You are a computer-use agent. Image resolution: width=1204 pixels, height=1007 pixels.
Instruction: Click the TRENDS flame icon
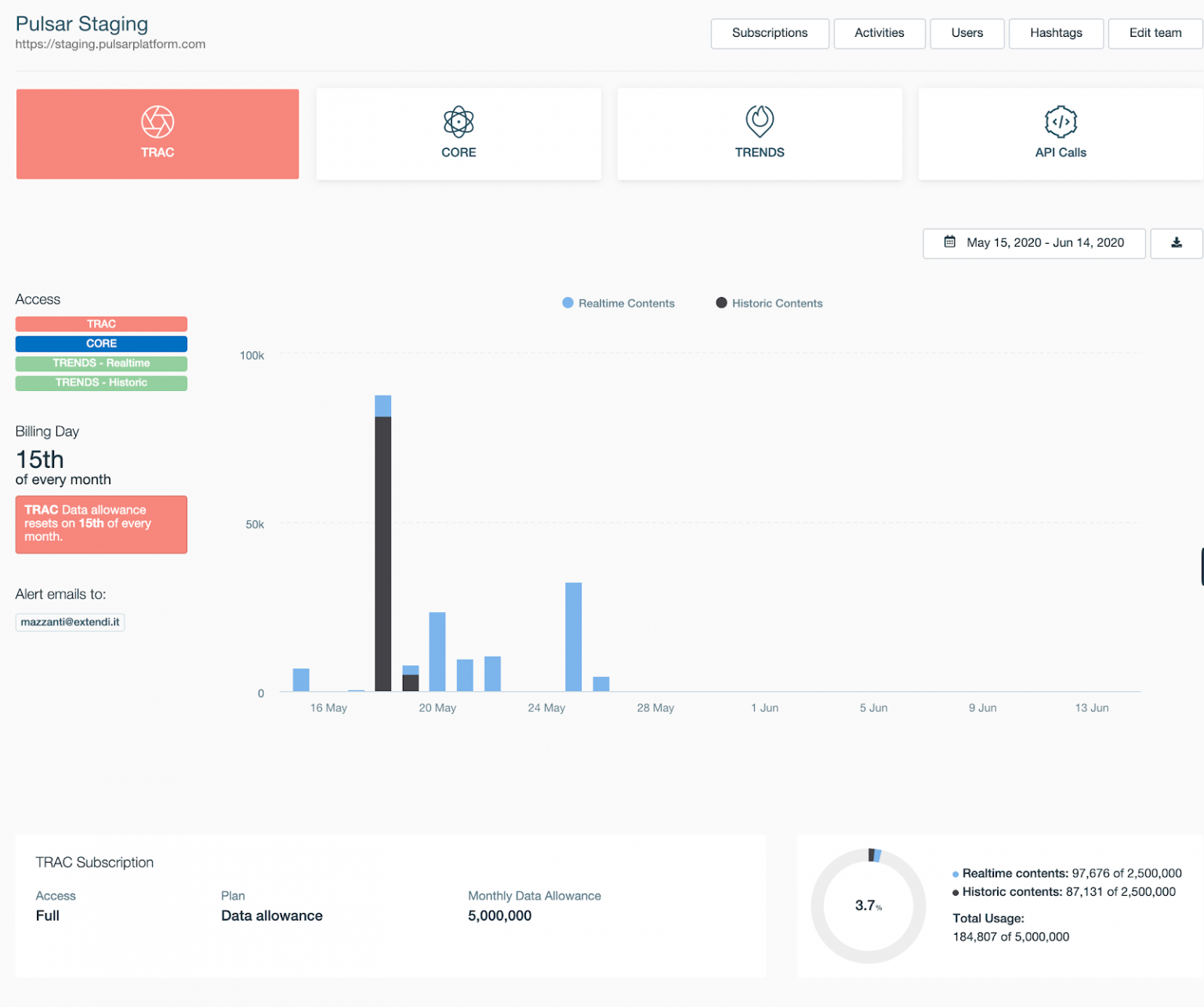point(759,121)
